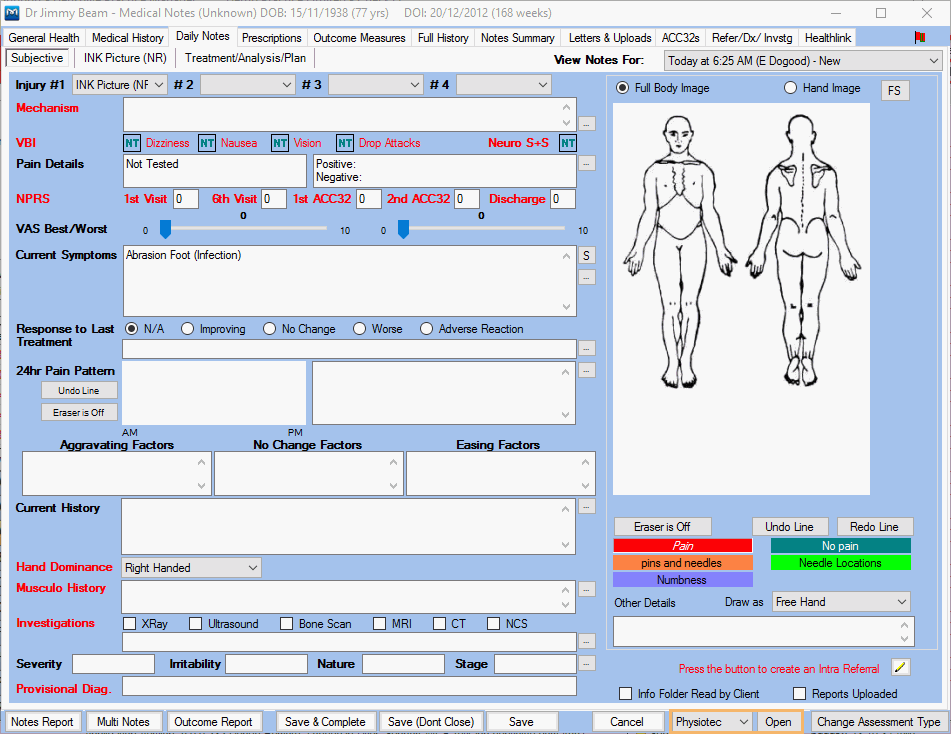
Task: Click the red Pain color swatch
Action: point(683,545)
